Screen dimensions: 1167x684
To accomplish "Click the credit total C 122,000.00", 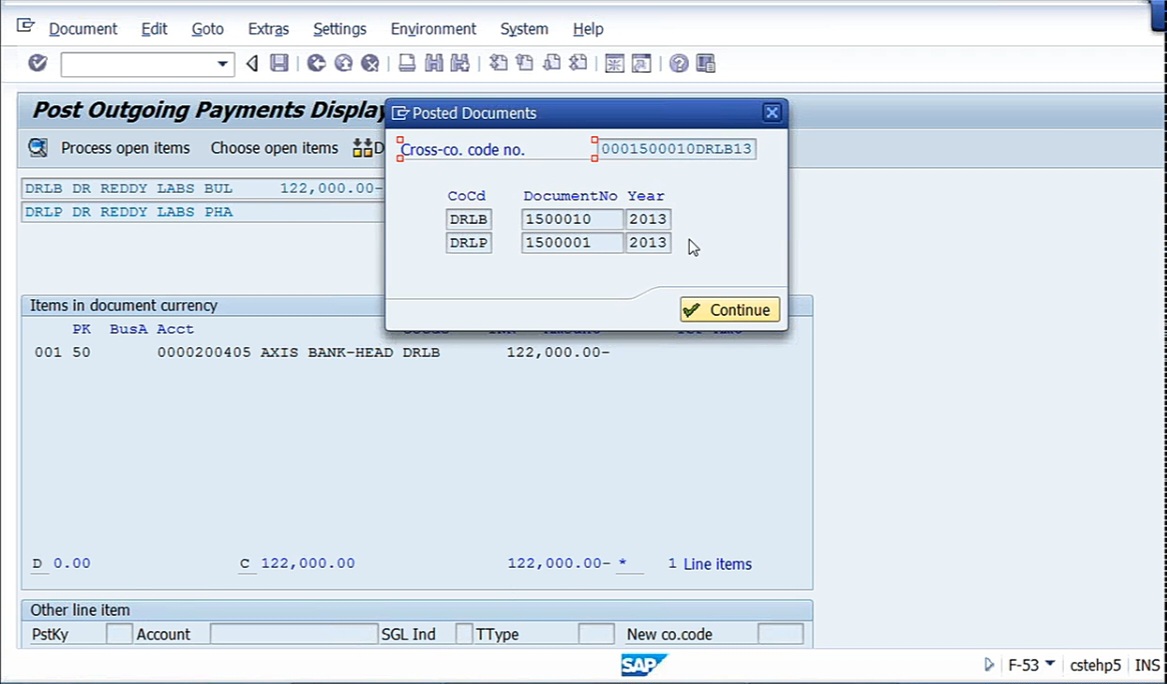I will tap(298, 563).
